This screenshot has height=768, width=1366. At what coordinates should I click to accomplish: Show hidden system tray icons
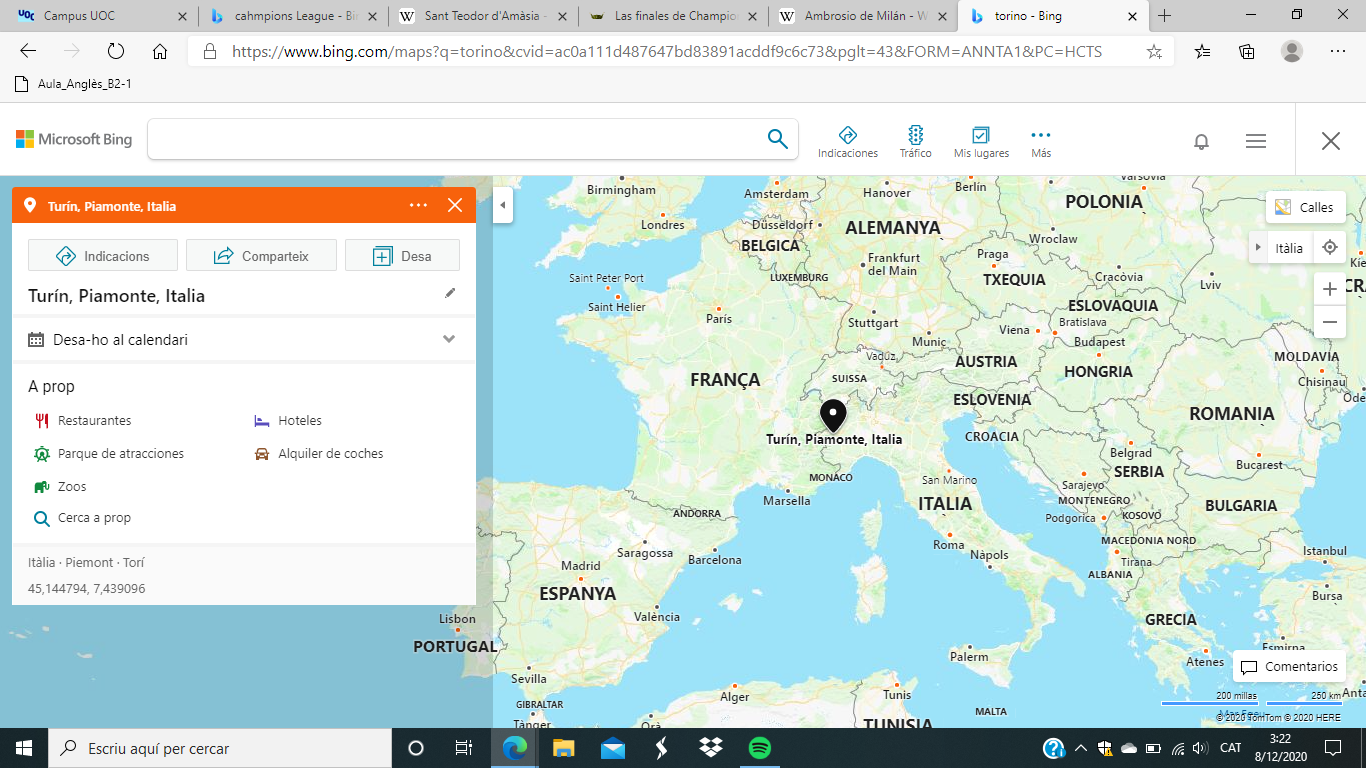tap(1081, 748)
